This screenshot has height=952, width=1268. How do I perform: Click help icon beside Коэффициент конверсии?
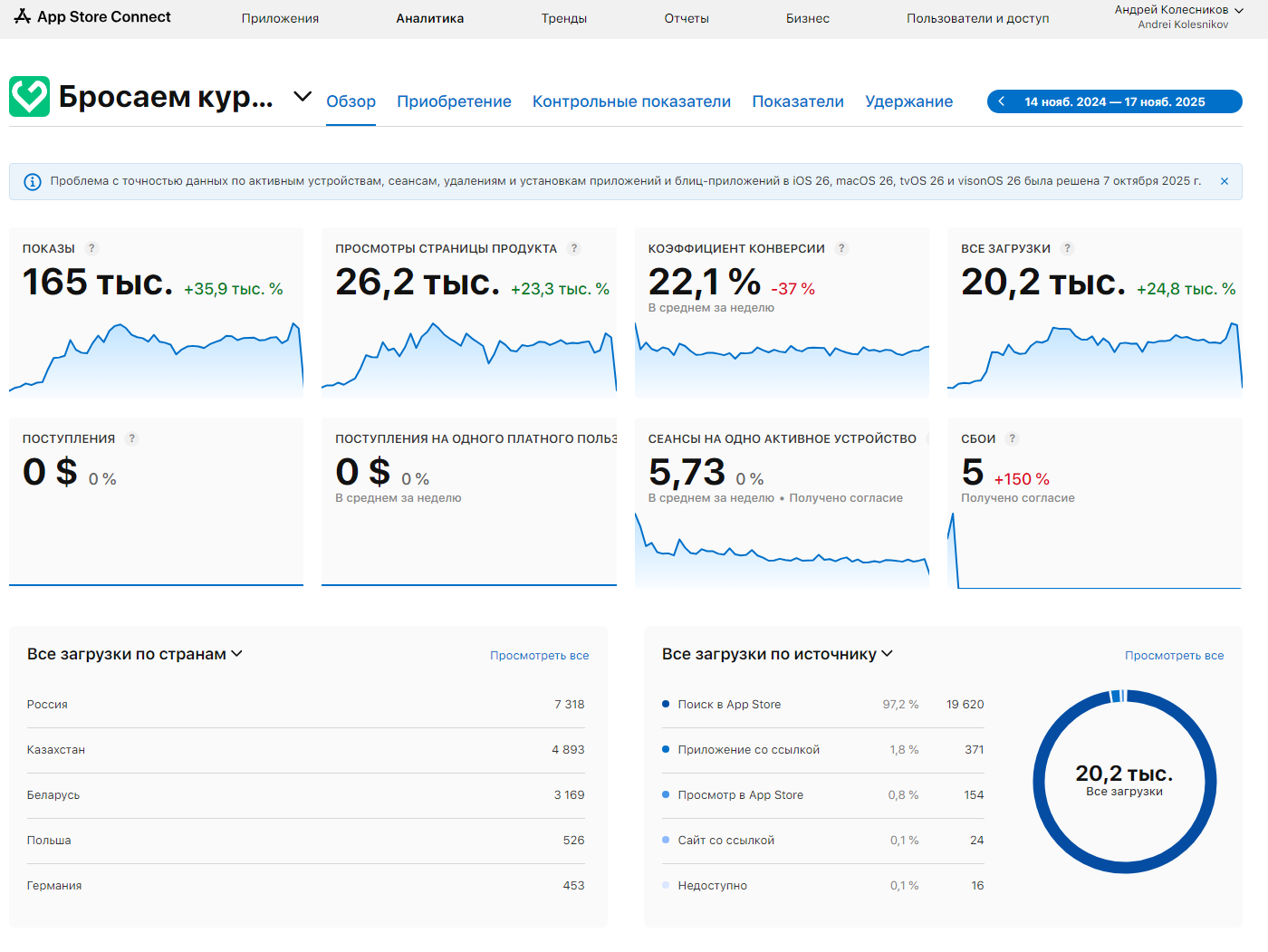pyautogui.click(x=841, y=248)
